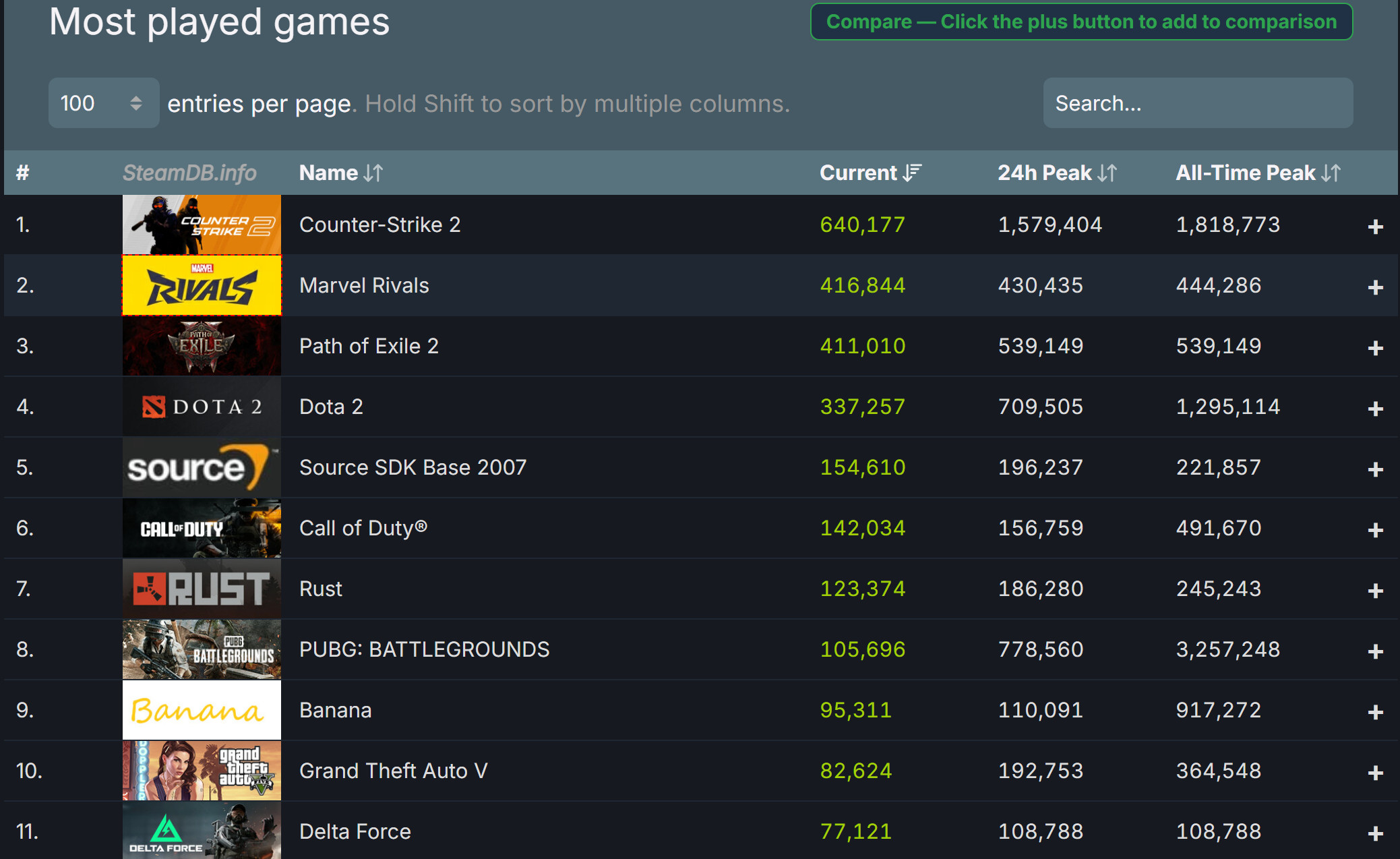The width and height of the screenshot is (1400, 859).
Task: Click plus icon in PUBG: BATTLEGROUNDS row
Action: pyautogui.click(x=1375, y=651)
